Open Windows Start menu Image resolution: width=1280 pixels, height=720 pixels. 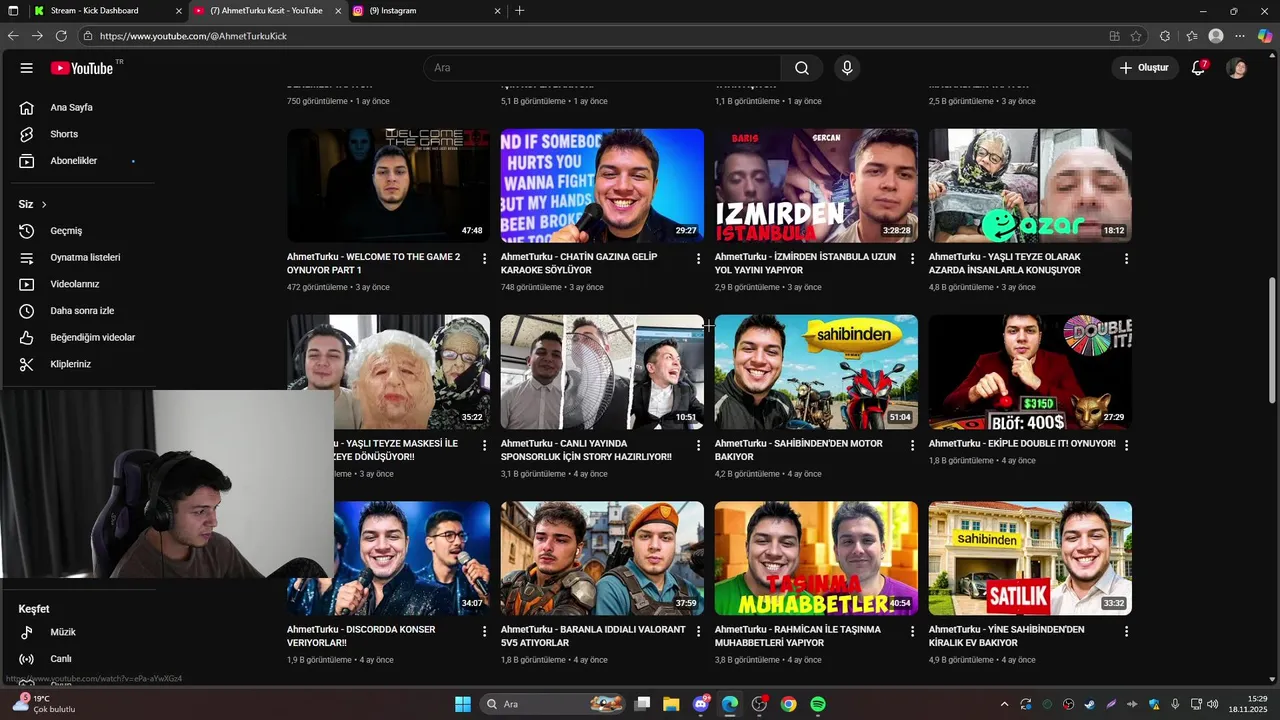pos(463,704)
